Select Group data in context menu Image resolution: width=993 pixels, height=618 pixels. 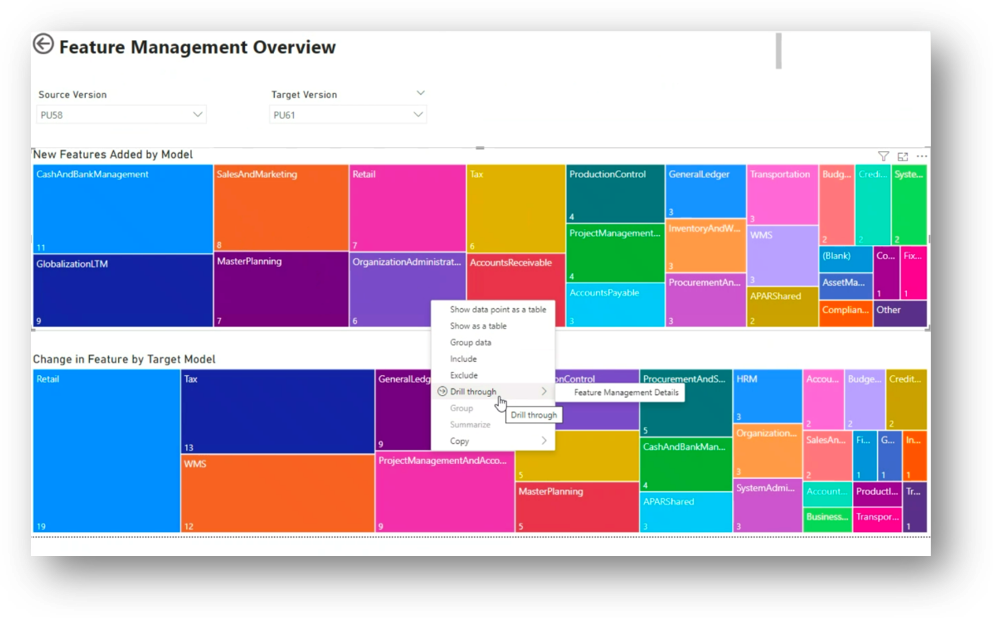click(x=470, y=343)
